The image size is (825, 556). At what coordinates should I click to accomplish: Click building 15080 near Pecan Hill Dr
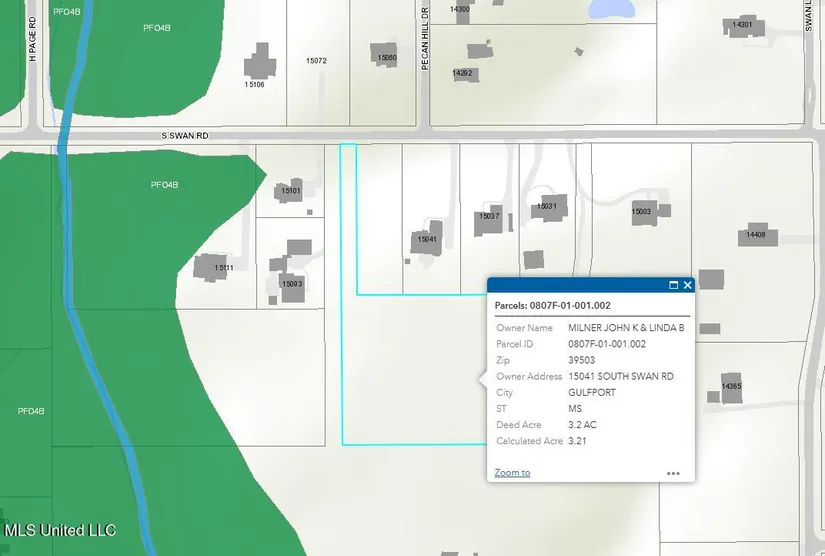(387, 56)
